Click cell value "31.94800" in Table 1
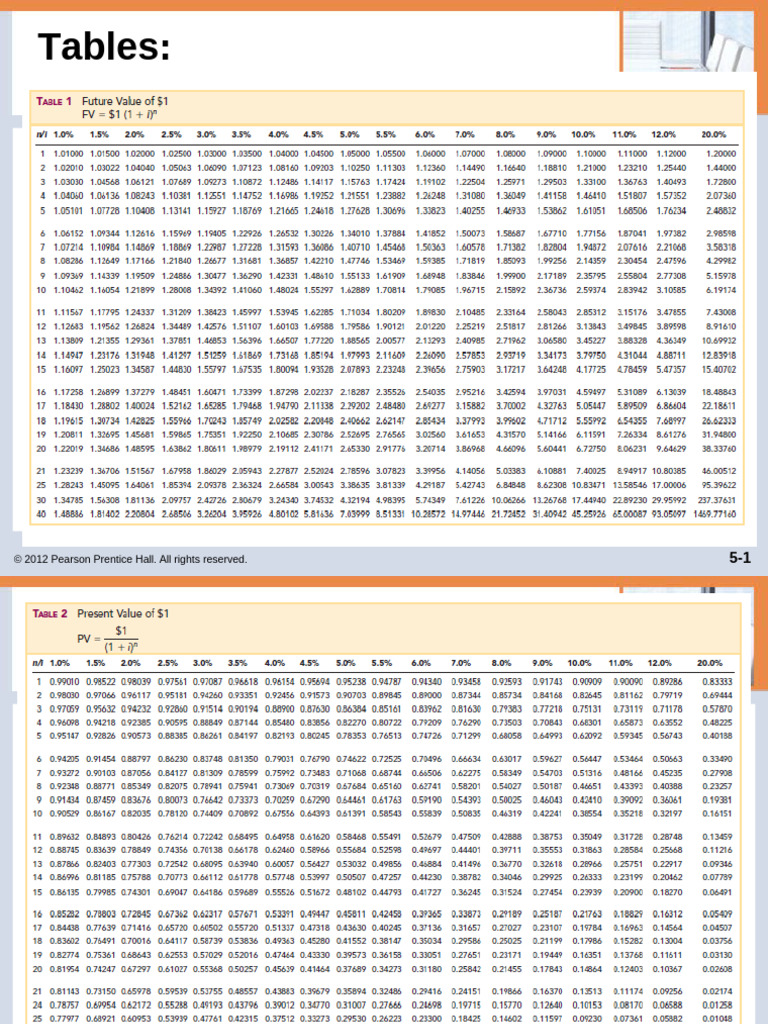 tap(720, 434)
